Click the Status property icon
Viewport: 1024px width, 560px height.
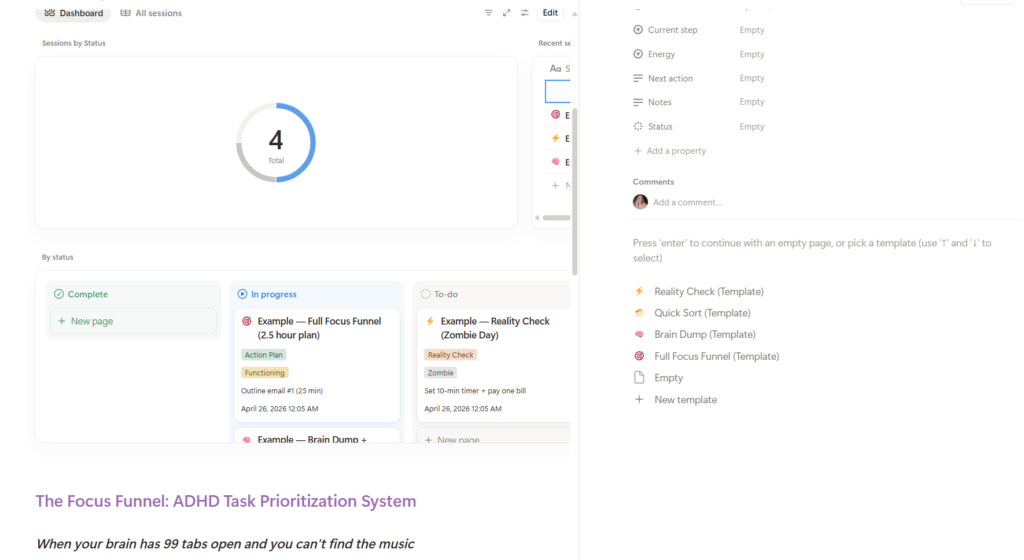pyautogui.click(x=638, y=127)
